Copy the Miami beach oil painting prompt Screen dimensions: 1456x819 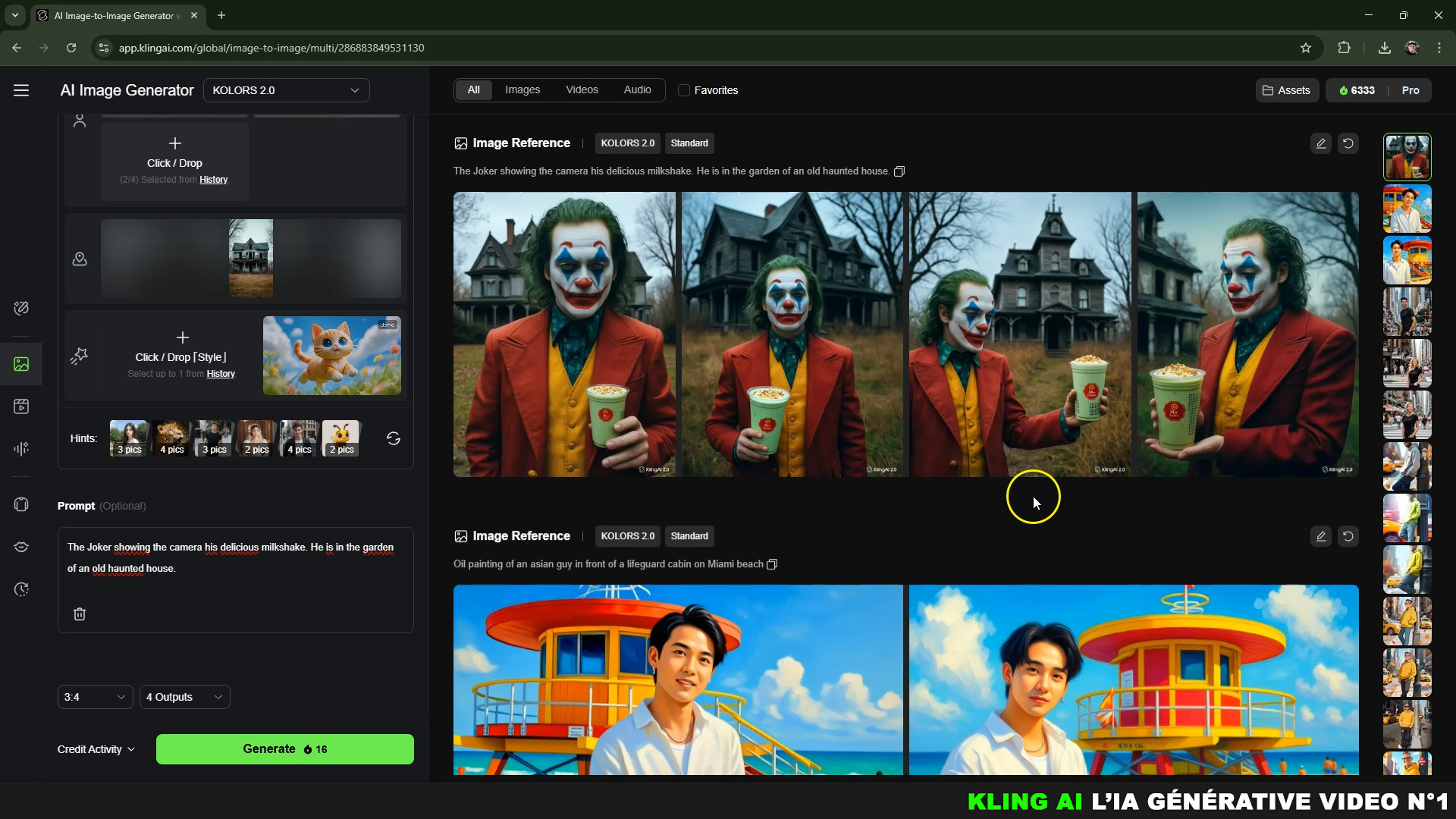click(x=772, y=564)
